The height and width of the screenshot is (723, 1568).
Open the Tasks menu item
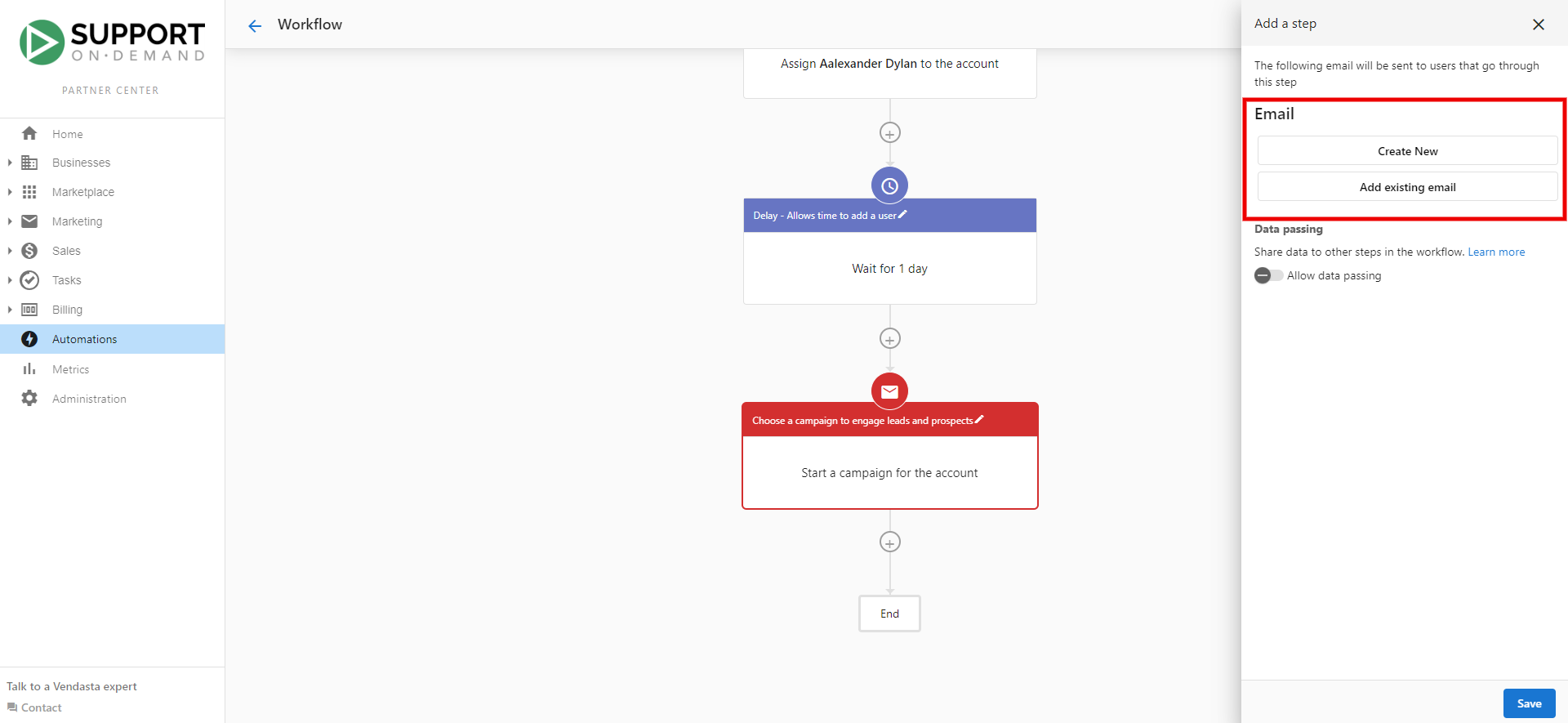point(112,280)
